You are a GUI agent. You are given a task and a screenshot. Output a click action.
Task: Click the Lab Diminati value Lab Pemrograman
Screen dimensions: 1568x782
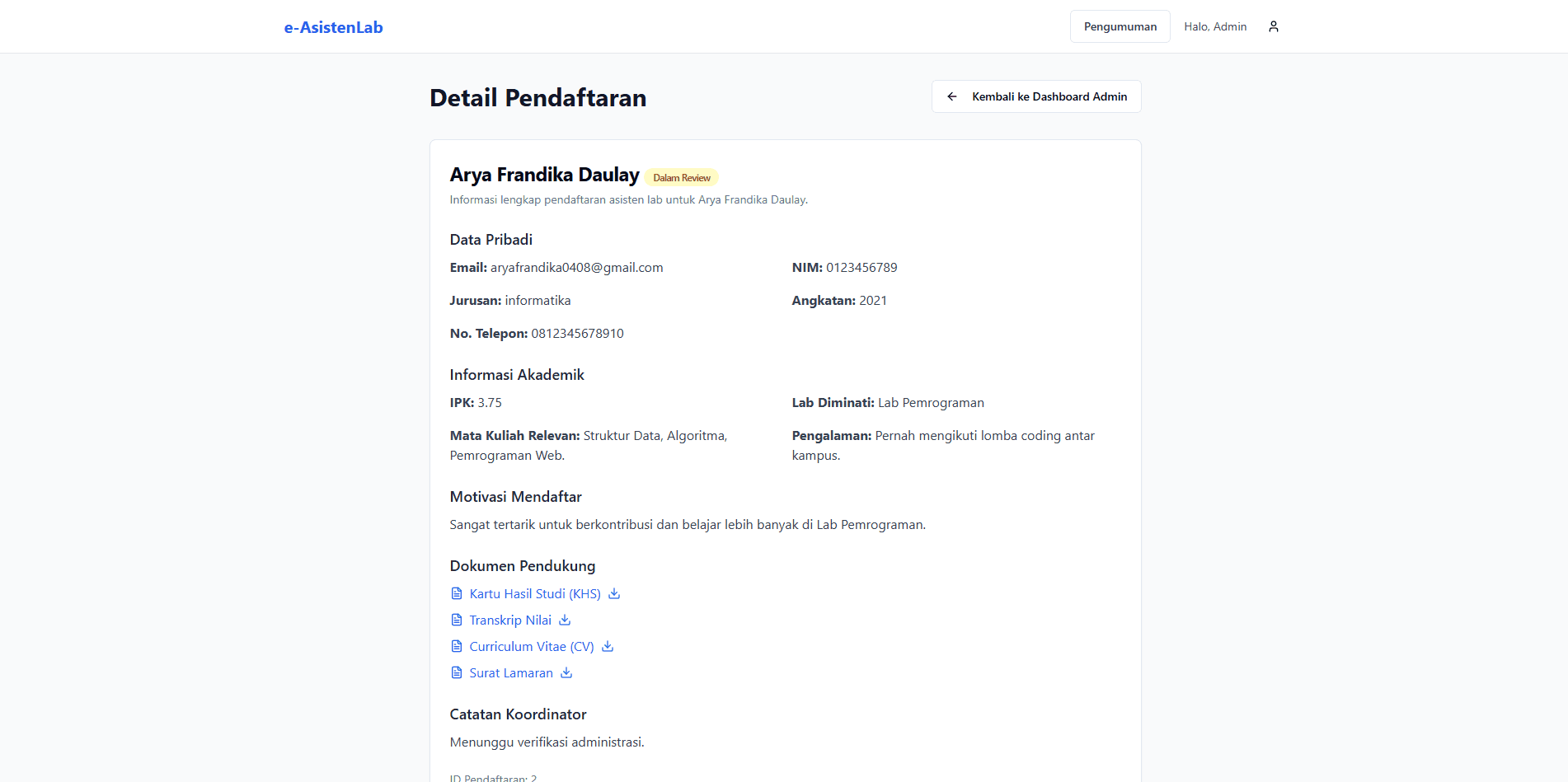(x=931, y=402)
